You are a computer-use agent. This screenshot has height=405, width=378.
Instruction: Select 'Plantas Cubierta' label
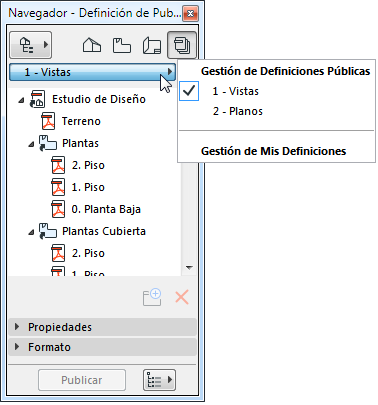[104, 231]
